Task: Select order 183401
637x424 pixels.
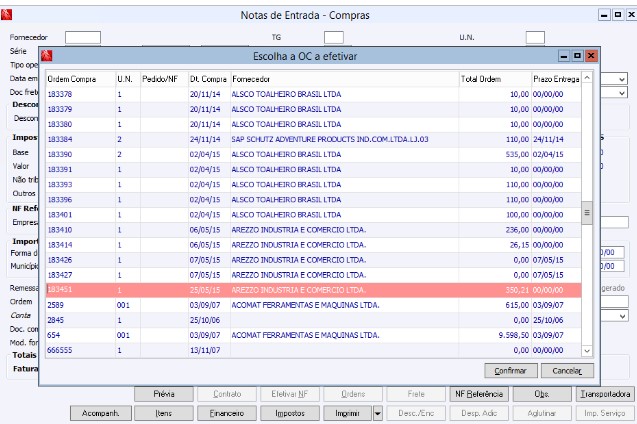Action: (313, 214)
